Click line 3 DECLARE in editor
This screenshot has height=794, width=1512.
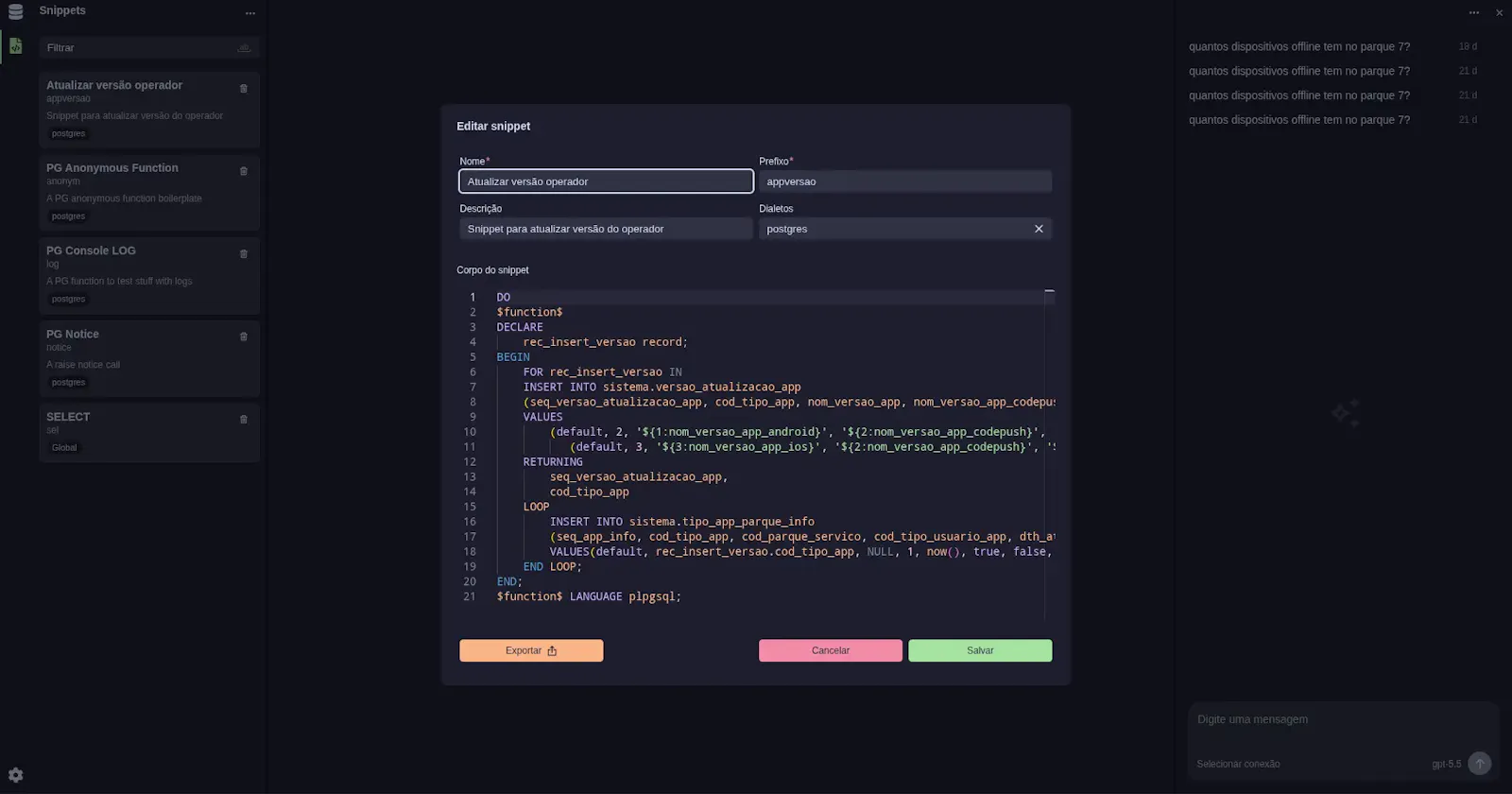click(x=520, y=327)
